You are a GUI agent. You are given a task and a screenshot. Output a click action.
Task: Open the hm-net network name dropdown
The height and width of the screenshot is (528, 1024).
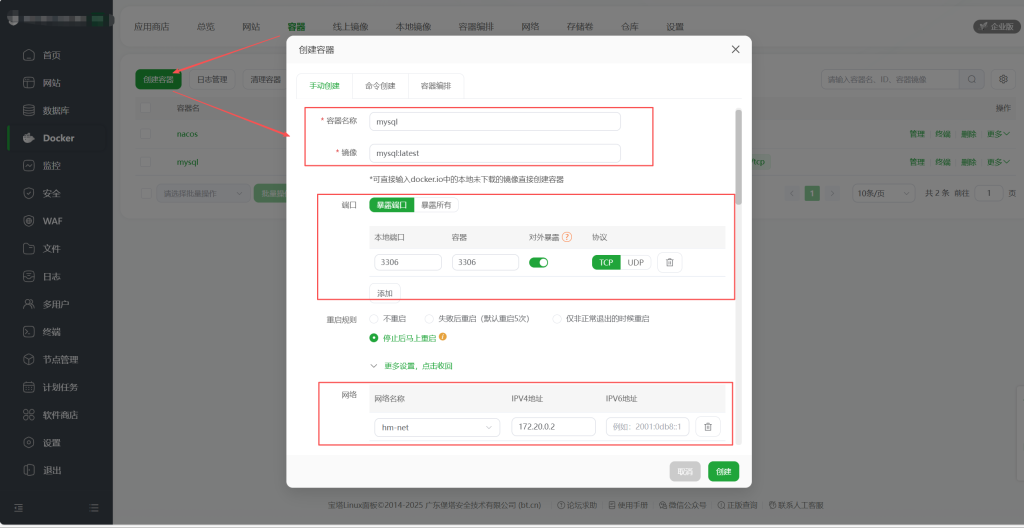436,427
